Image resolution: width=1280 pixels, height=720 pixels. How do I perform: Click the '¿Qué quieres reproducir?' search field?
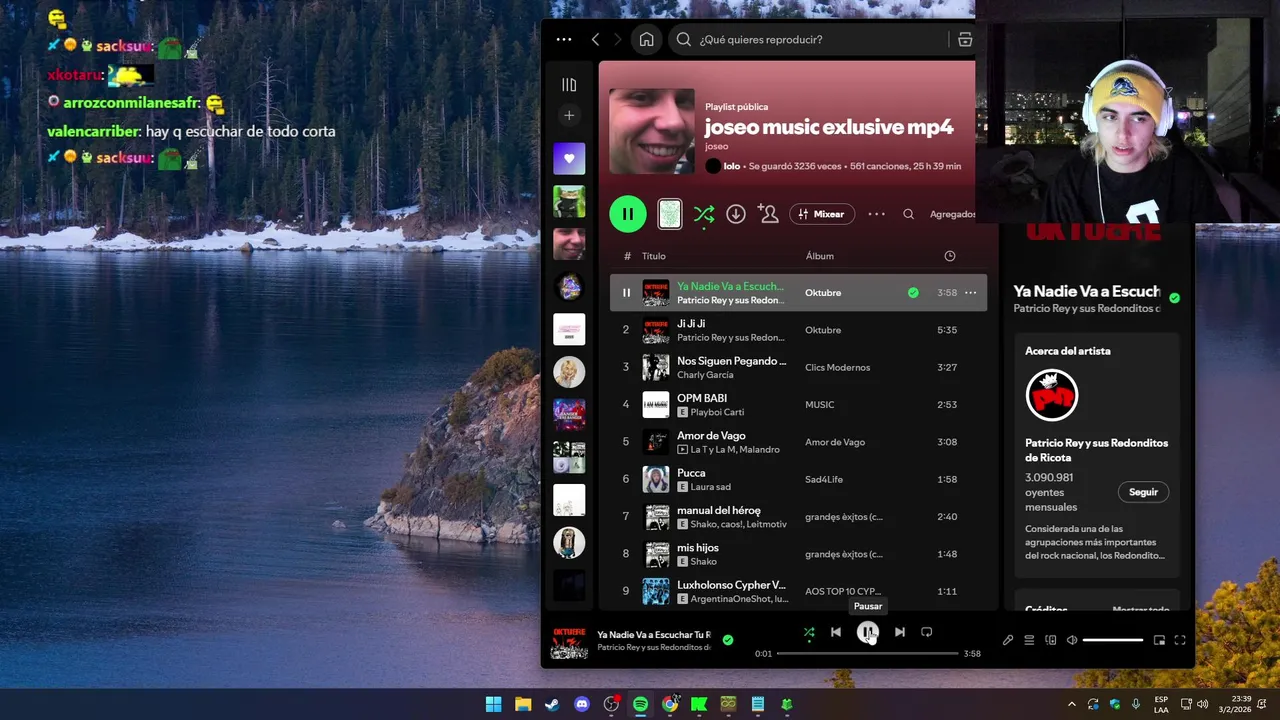[x=810, y=40]
